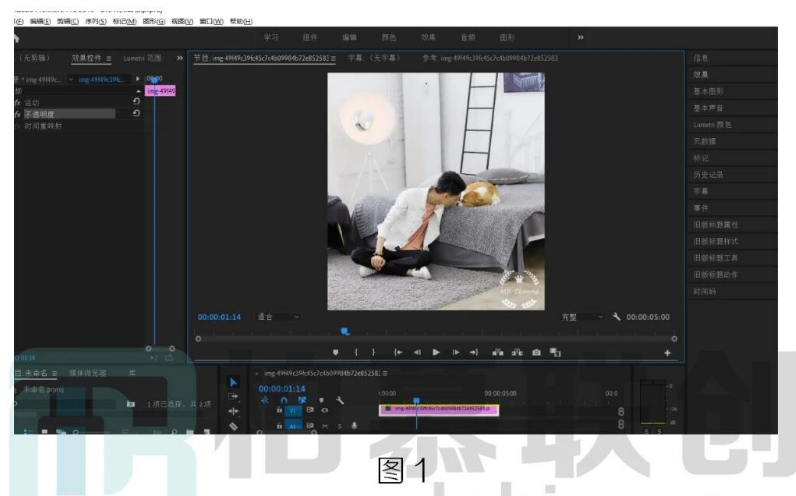Viewport: 796px width, 496px height.
Task: Open the 基本图形 panel
Action: (x=708, y=91)
